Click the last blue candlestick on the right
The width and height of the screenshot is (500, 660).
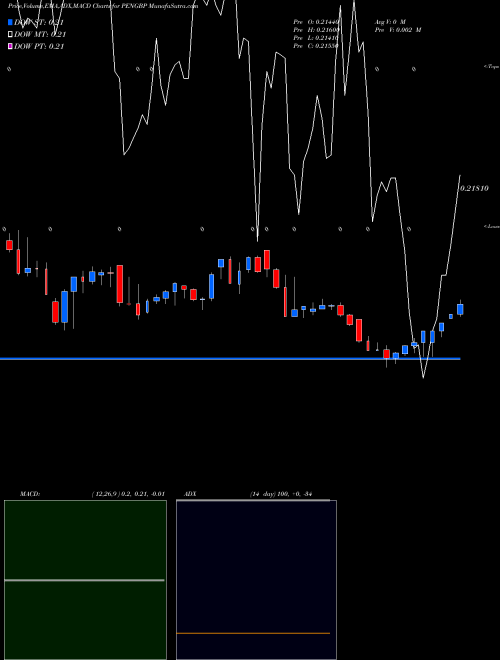pos(460,309)
